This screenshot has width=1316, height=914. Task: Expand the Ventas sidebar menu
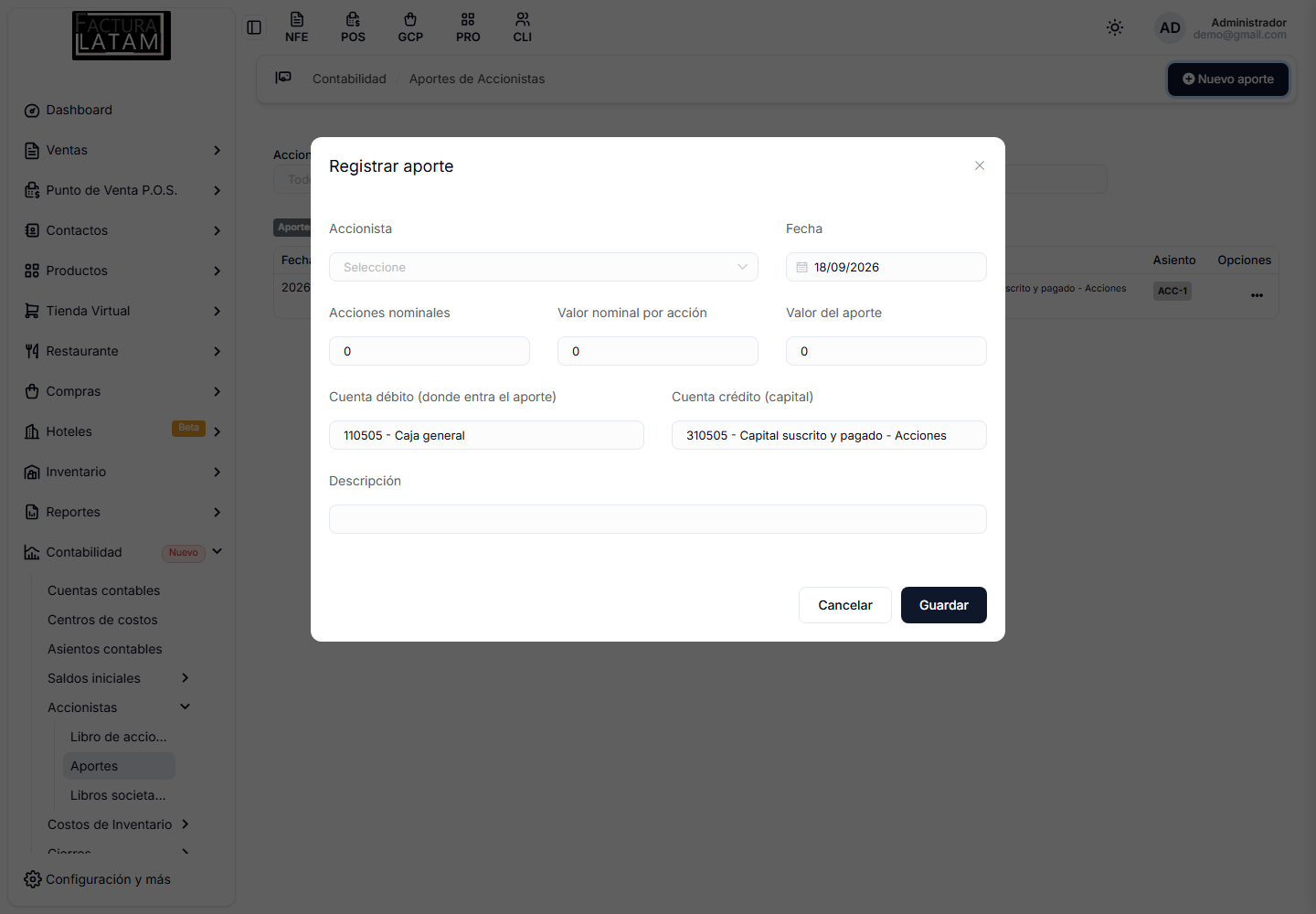pyautogui.click(x=122, y=150)
